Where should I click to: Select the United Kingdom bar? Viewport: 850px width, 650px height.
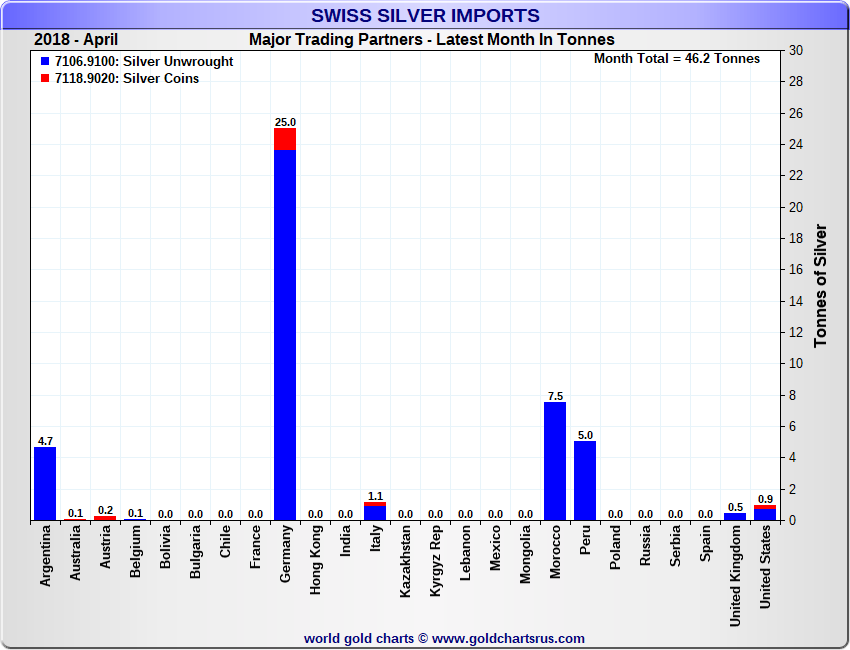click(x=735, y=517)
